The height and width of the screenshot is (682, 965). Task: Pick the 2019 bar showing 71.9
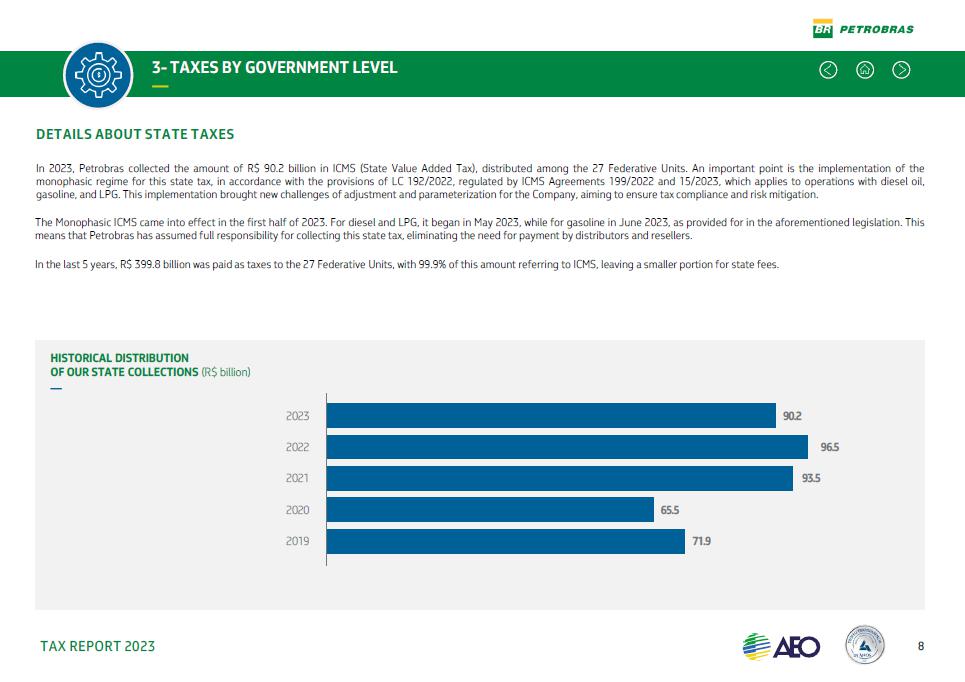[x=505, y=542]
